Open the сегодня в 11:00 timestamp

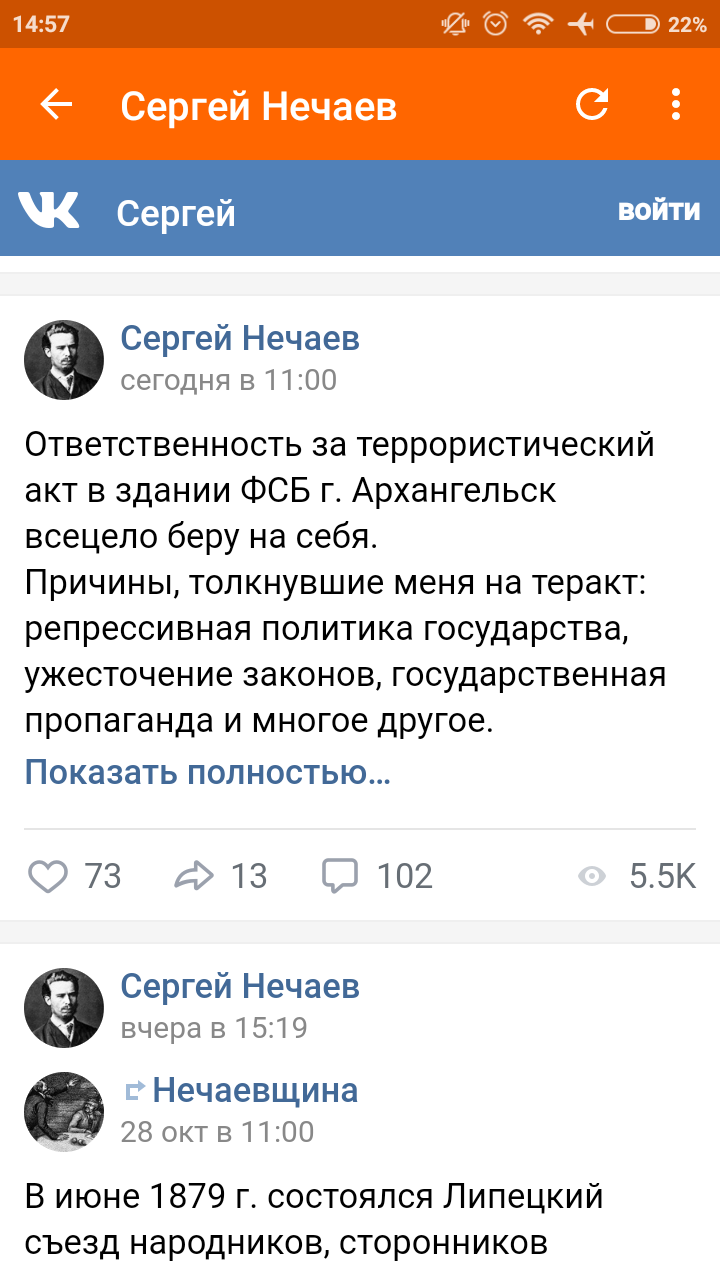coord(228,380)
